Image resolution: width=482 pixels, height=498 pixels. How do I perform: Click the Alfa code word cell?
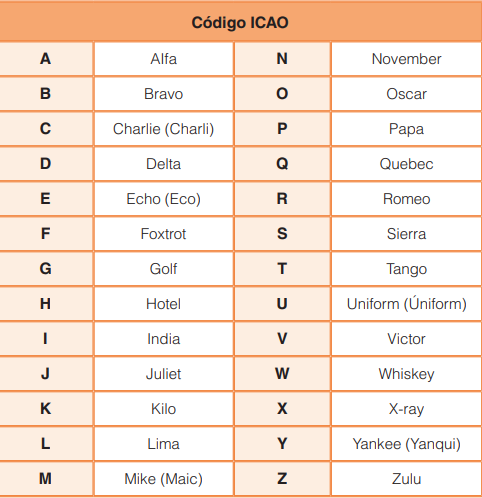[164, 59]
